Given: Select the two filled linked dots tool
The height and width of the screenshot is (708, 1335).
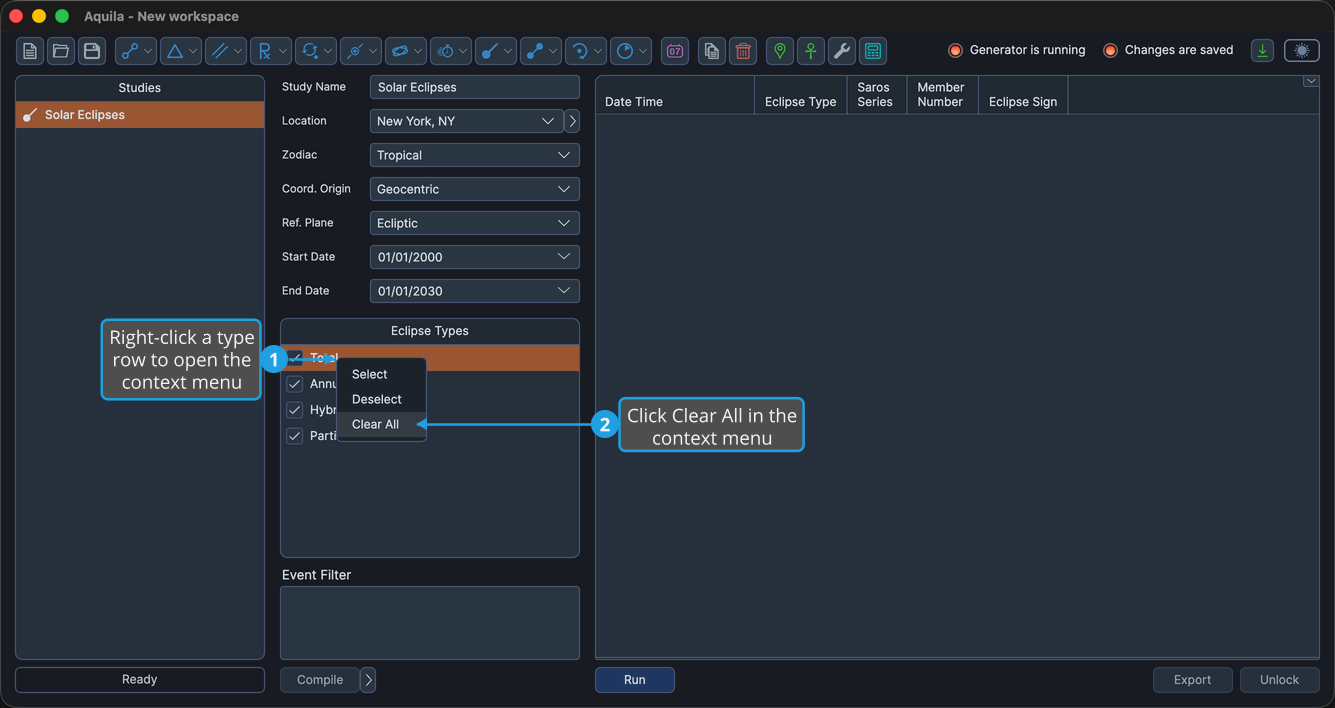Looking at the screenshot, I should point(541,51).
